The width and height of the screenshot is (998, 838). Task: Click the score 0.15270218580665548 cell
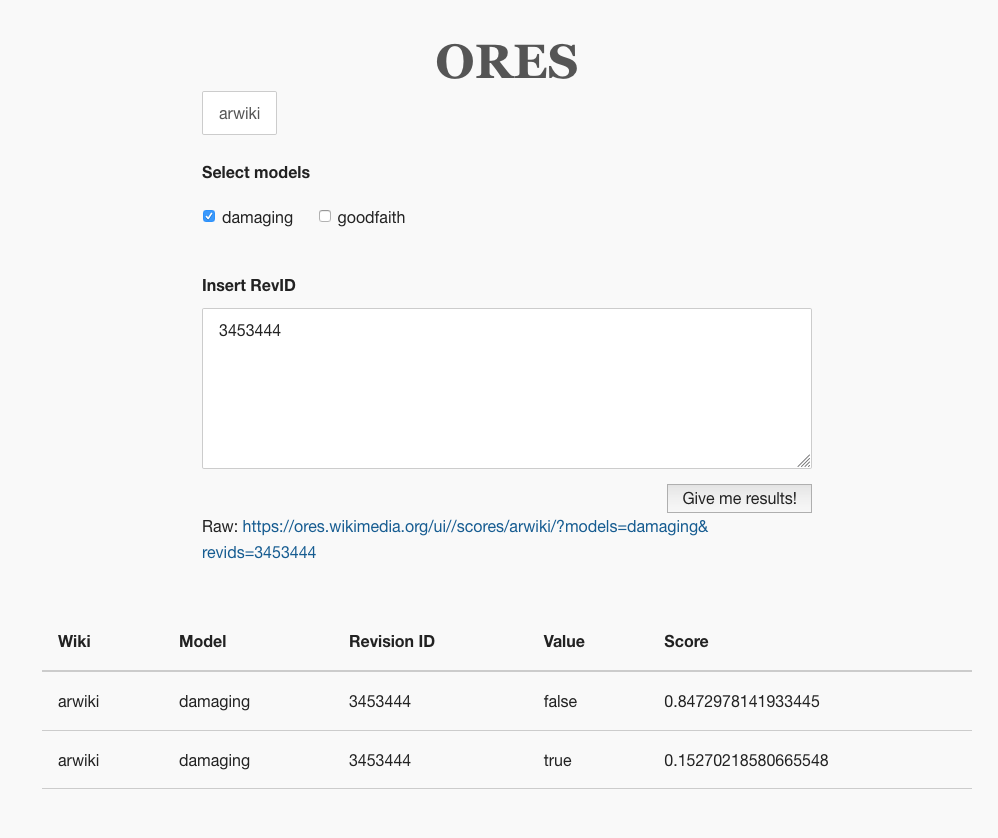tap(745, 760)
